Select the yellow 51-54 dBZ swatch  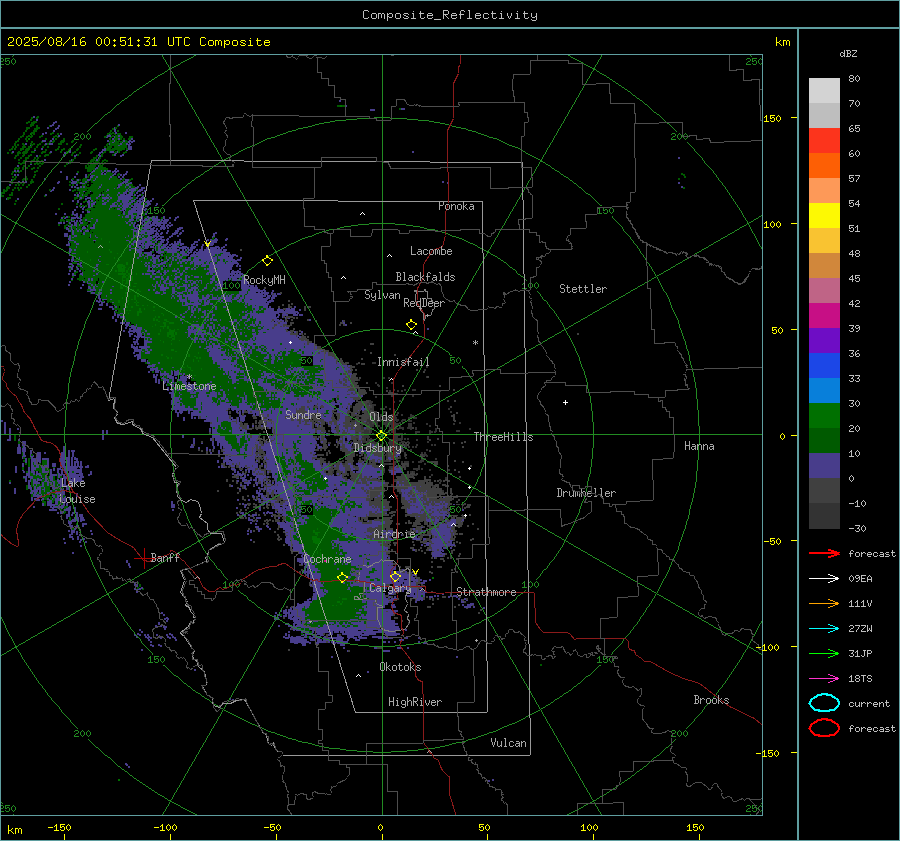[x=824, y=216]
